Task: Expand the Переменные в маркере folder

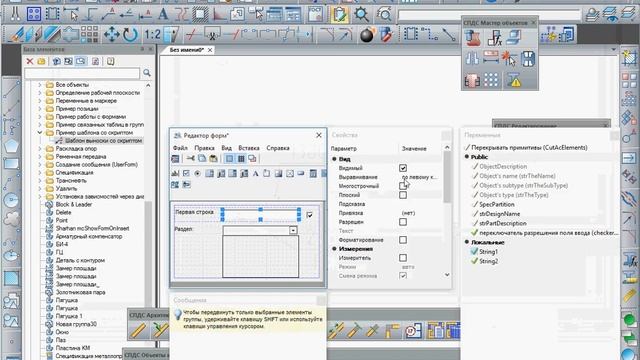Action: 40,101
